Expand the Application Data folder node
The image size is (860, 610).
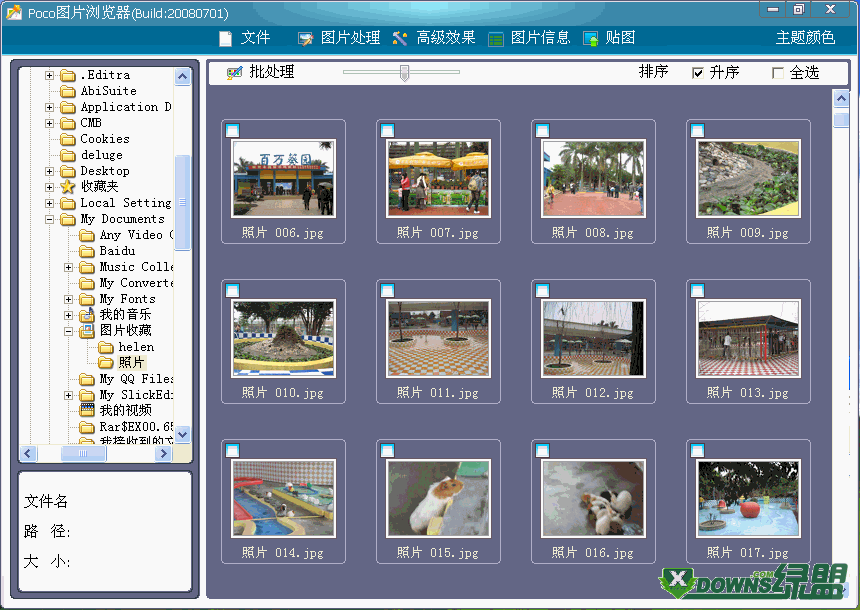(49, 107)
